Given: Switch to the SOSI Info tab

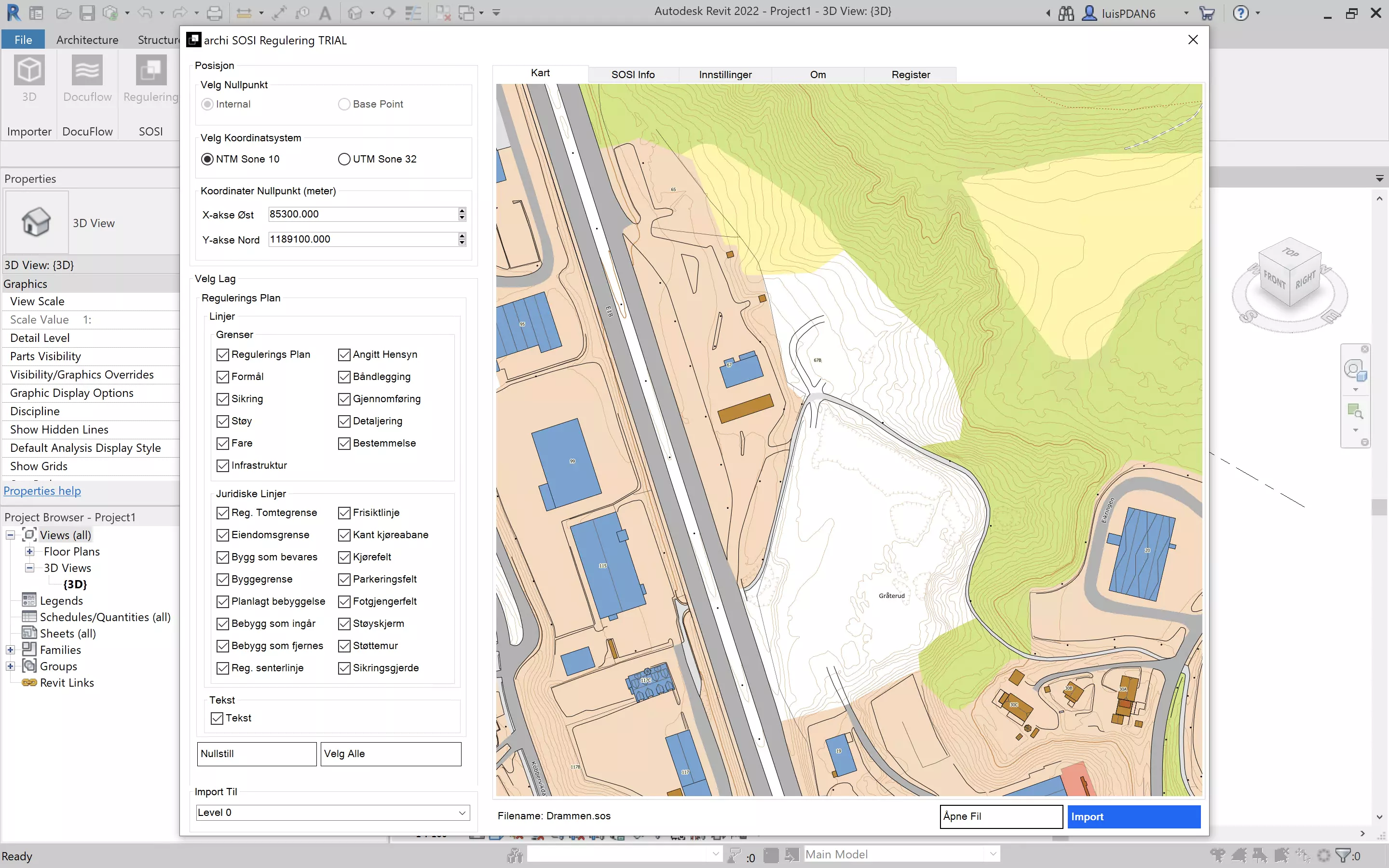Looking at the screenshot, I should [x=632, y=75].
